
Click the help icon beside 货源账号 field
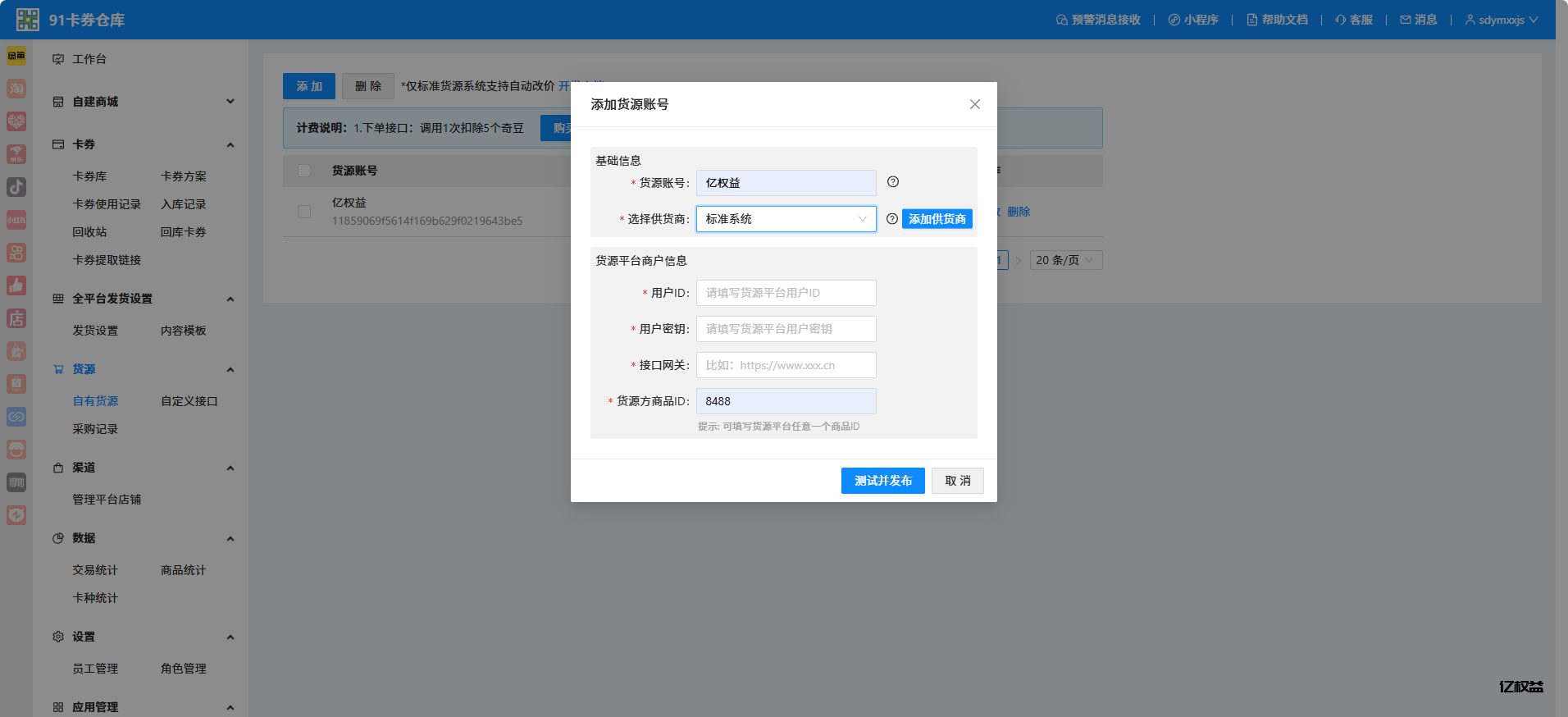click(x=893, y=182)
